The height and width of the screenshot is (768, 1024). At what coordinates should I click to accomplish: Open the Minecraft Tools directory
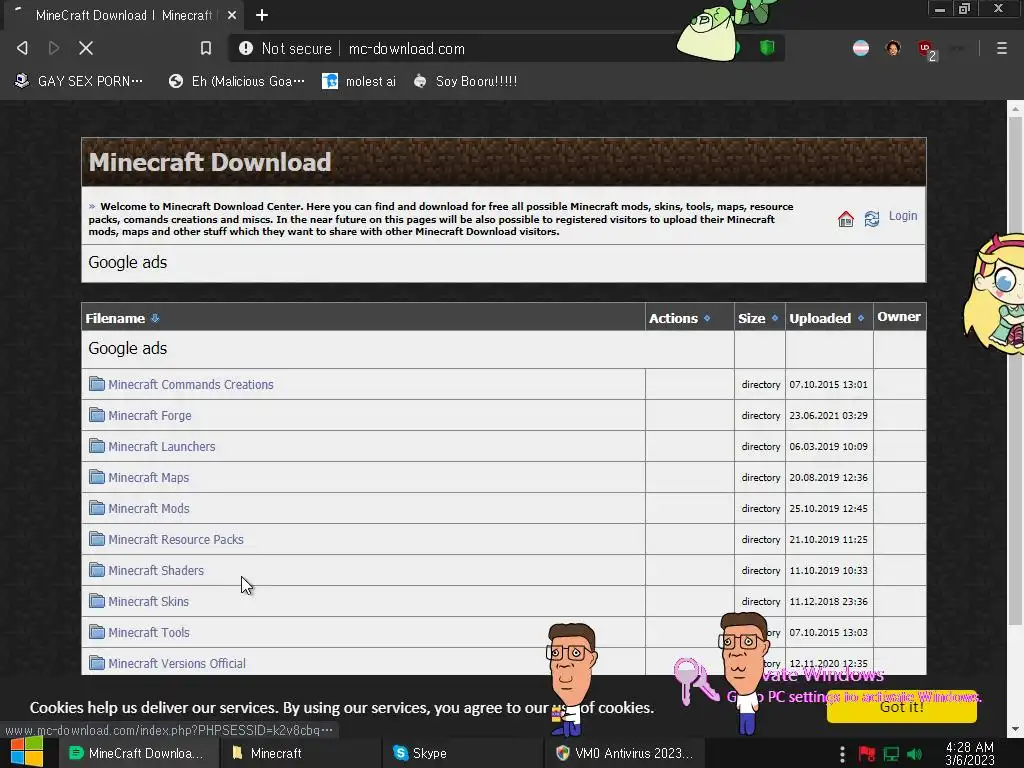149,633
